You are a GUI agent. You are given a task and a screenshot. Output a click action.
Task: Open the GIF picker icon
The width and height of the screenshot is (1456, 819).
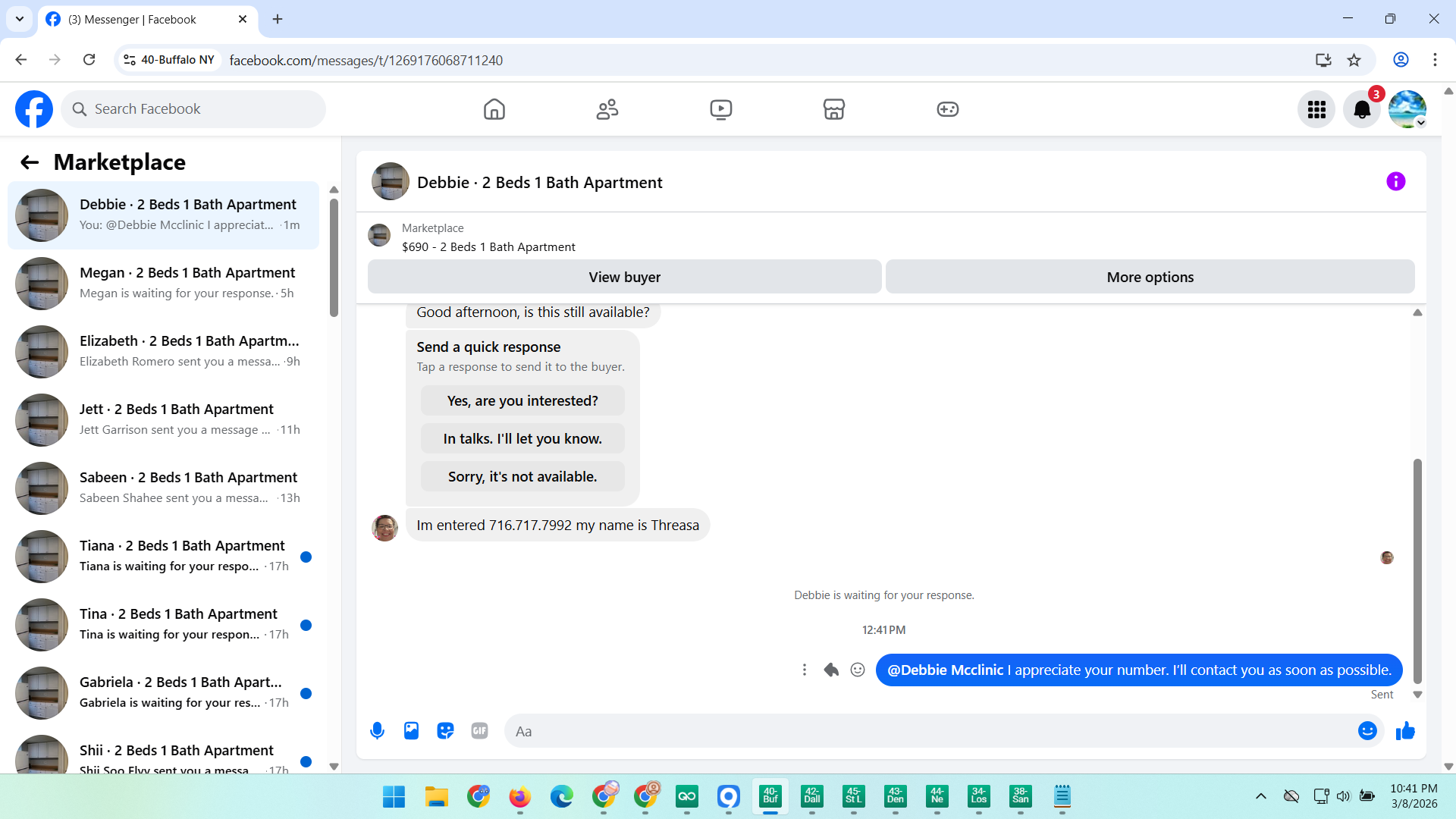click(479, 731)
